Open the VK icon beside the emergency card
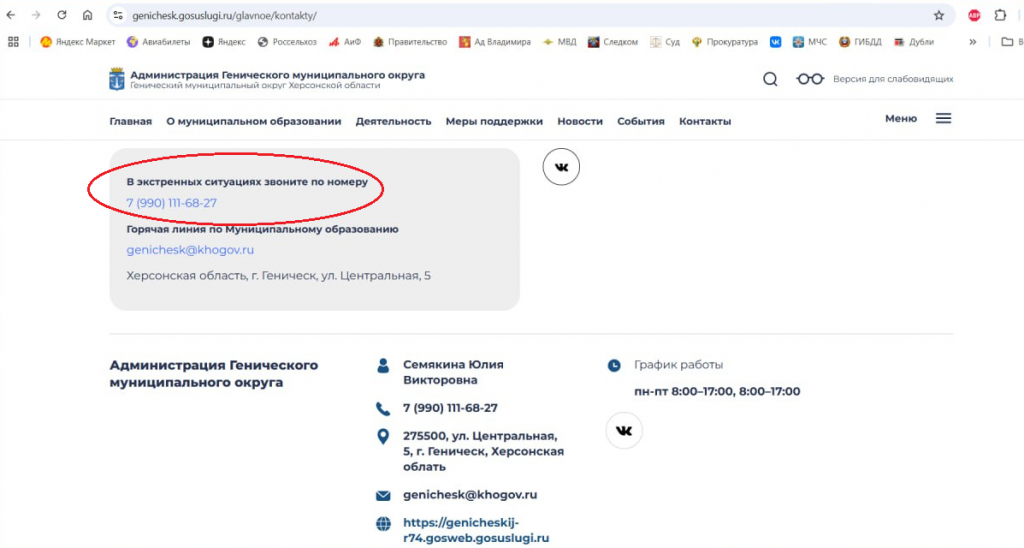The height and width of the screenshot is (548, 1024). [x=561, y=167]
